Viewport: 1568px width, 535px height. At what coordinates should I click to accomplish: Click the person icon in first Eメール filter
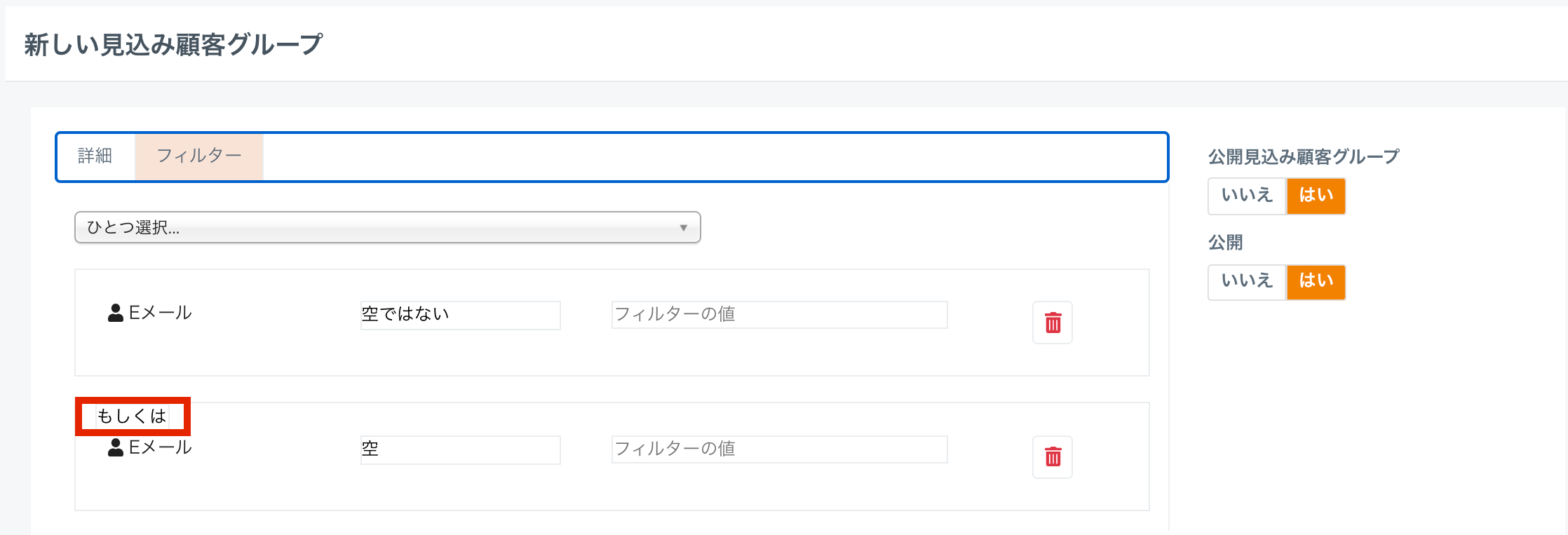coord(116,313)
